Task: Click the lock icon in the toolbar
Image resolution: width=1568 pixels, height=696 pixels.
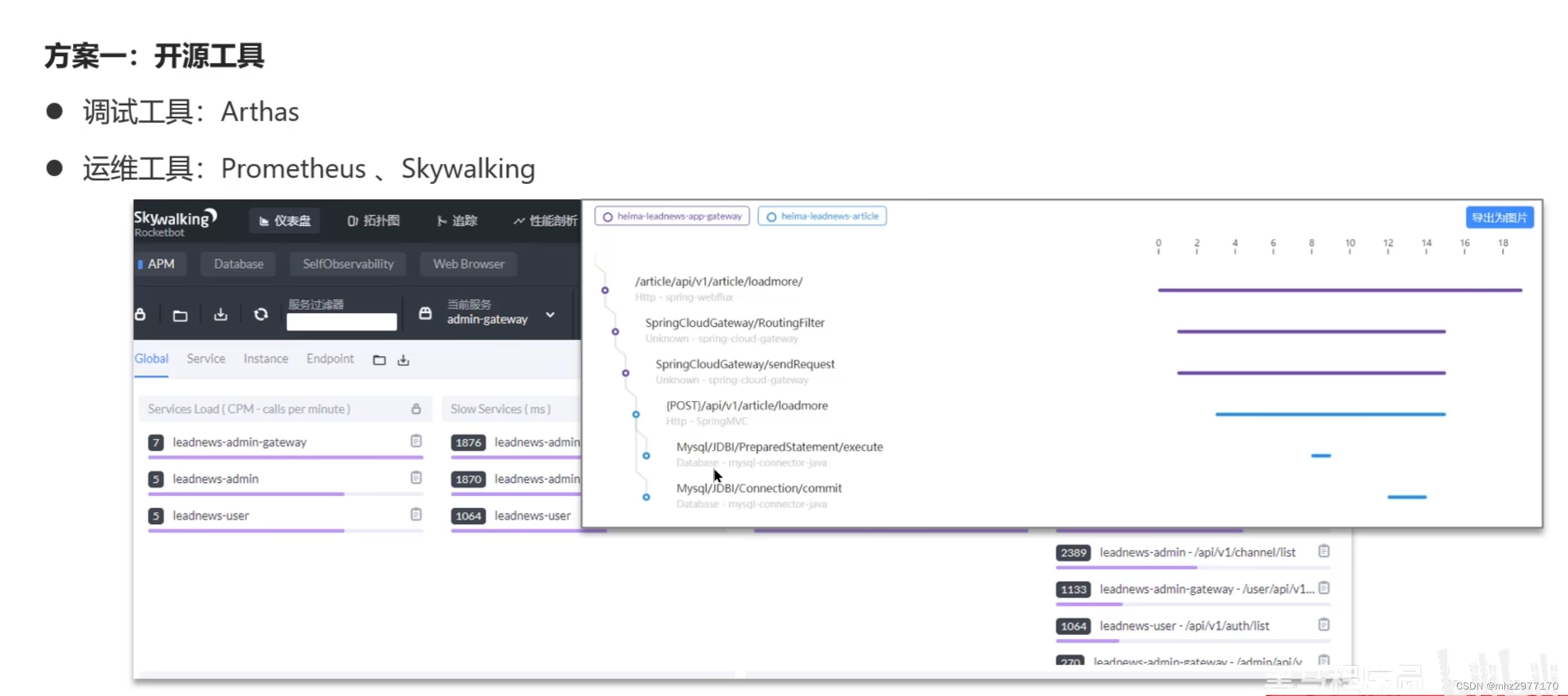Action: pyautogui.click(x=140, y=314)
